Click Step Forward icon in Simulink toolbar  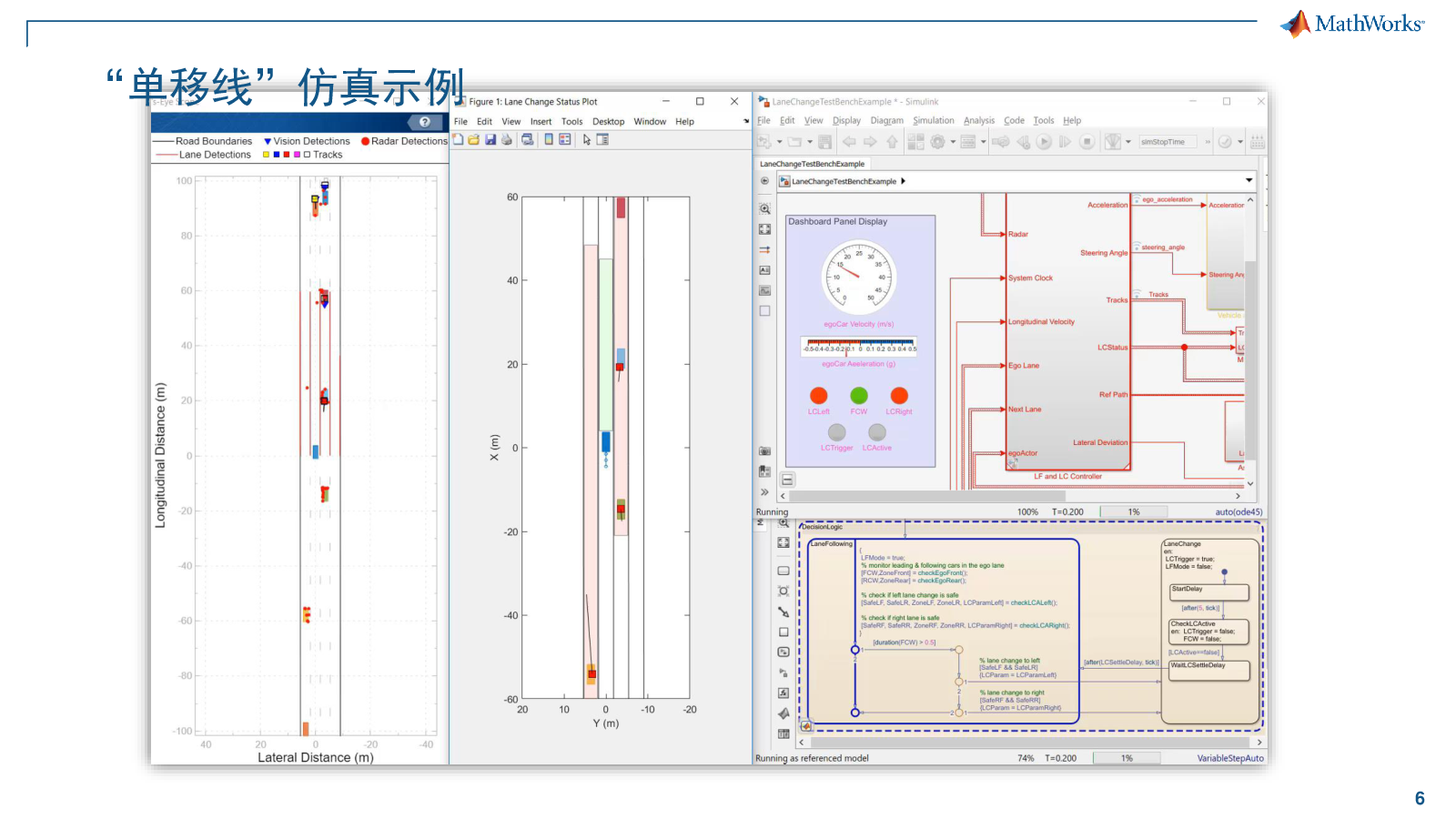point(1065,142)
